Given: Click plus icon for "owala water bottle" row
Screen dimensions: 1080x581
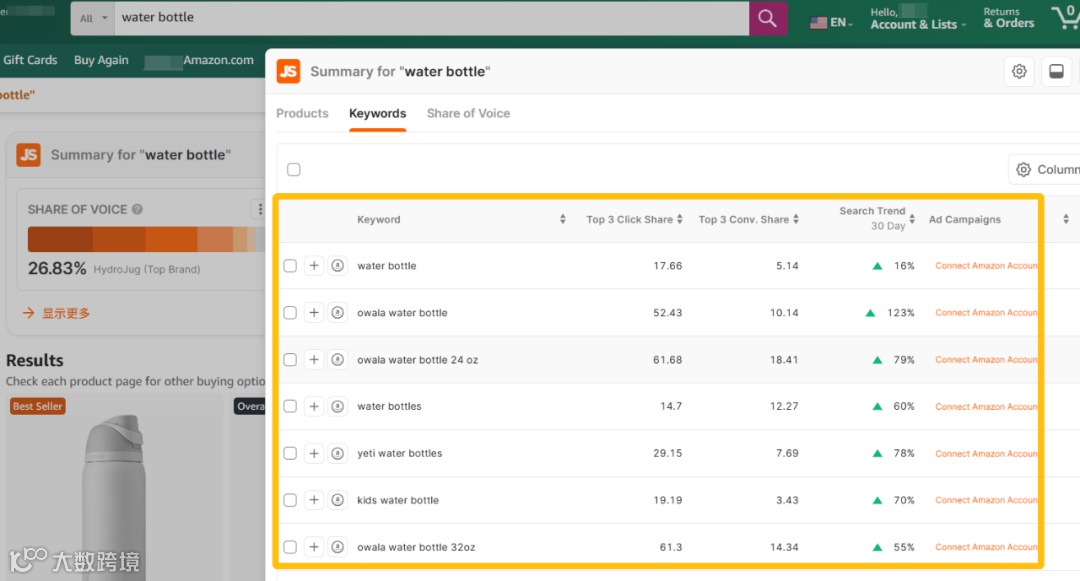Looking at the screenshot, I should 314,313.
